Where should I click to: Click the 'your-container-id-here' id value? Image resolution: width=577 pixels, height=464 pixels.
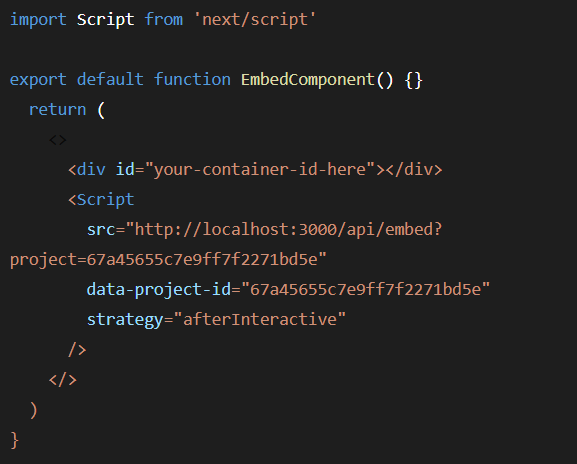[x=260, y=170]
